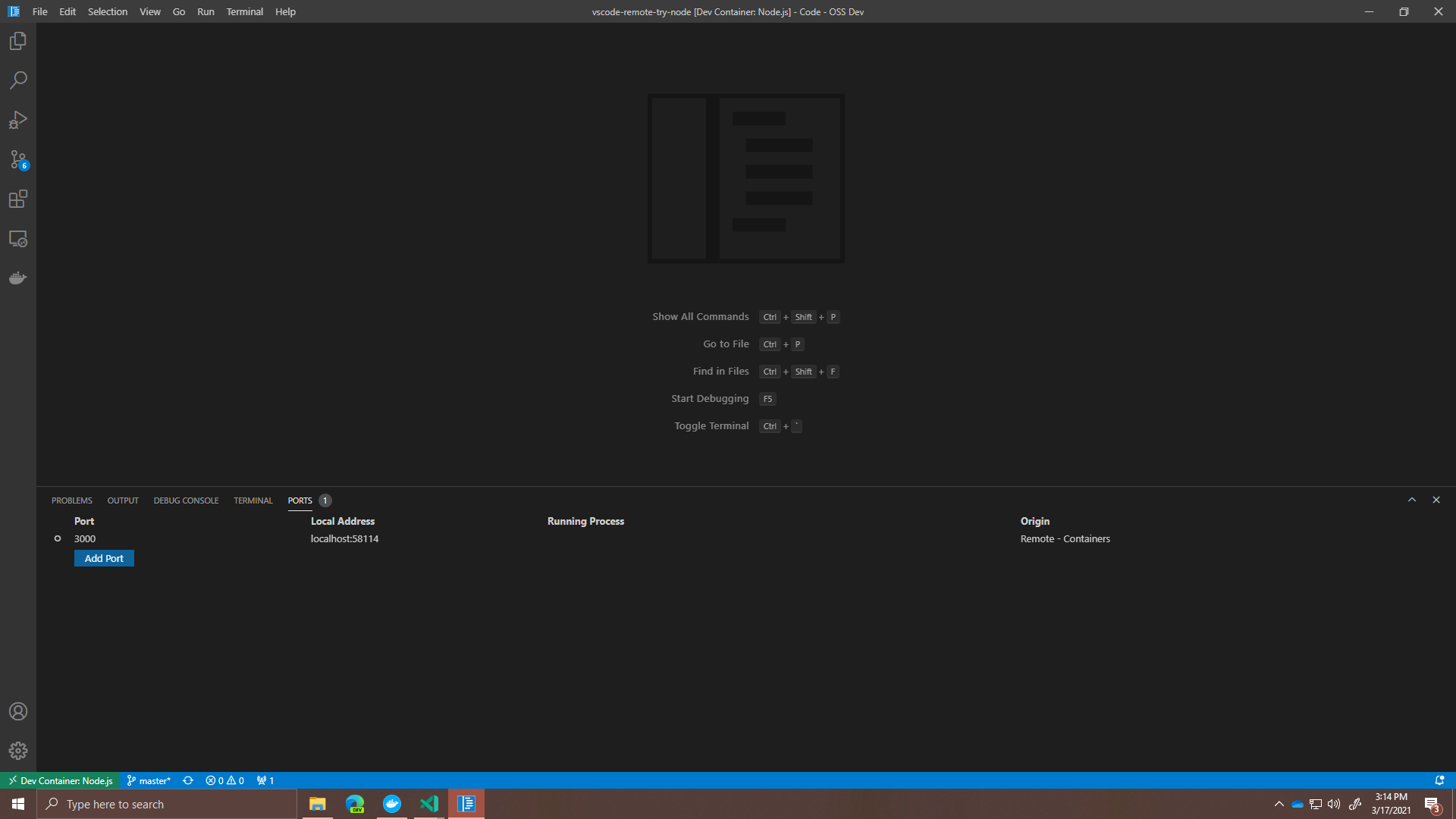The height and width of the screenshot is (819, 1456).
Task: Toggle the notifications bell in the status bar
Action: click(x=1439, y=780)
